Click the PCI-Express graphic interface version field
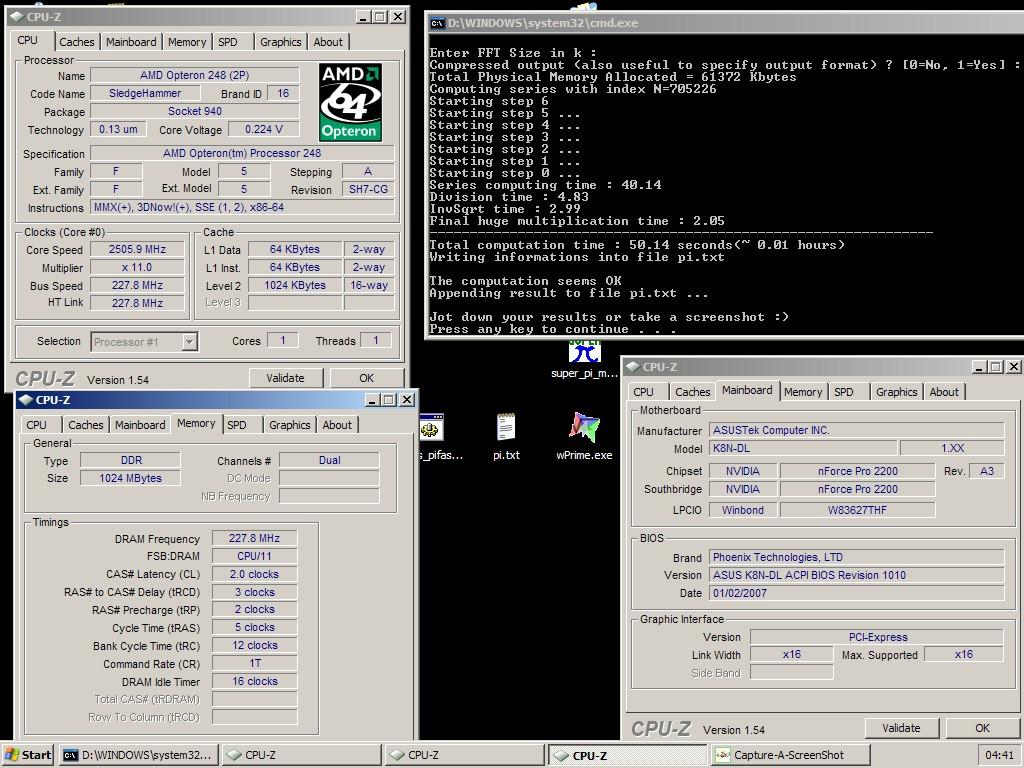This screenshot has height=768, width=1024. 877,637
